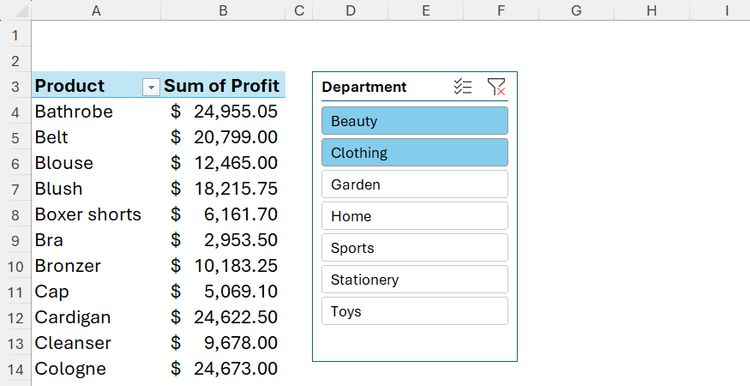Select row 13 header
This screenshot has height=386, width=750.
tap(15, 344)
